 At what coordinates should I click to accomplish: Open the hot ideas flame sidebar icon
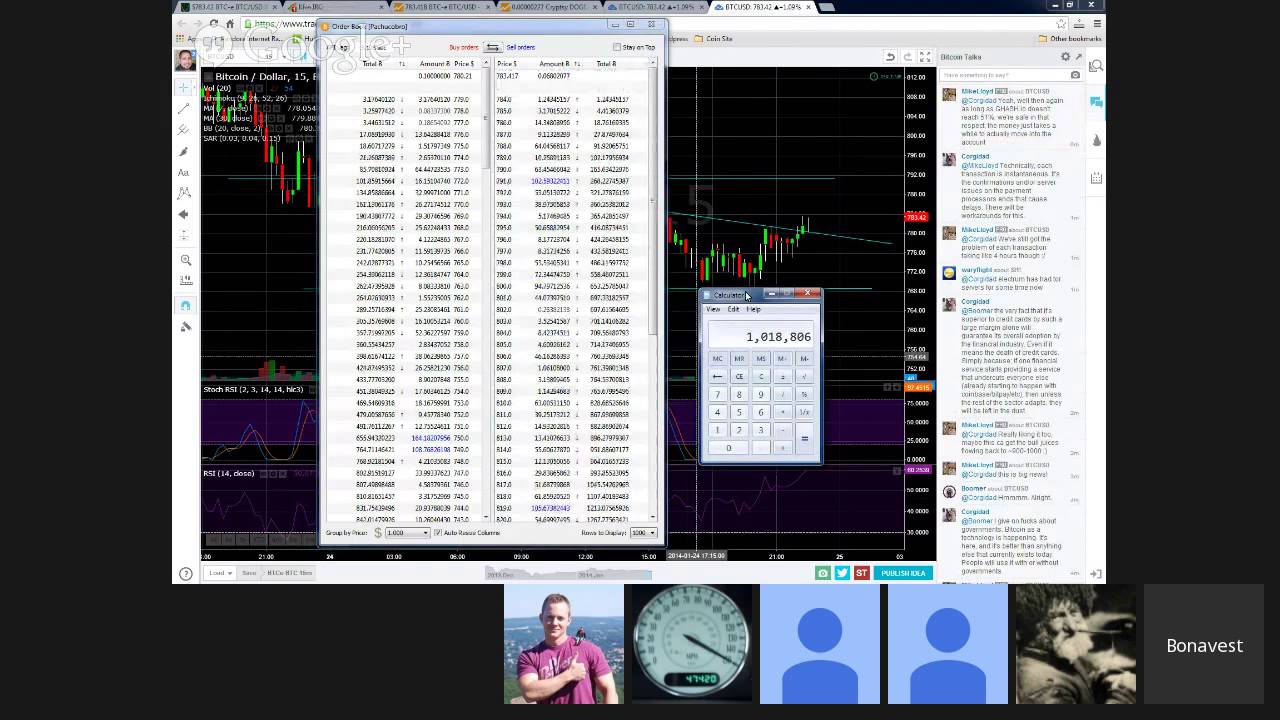point(1096,140)
